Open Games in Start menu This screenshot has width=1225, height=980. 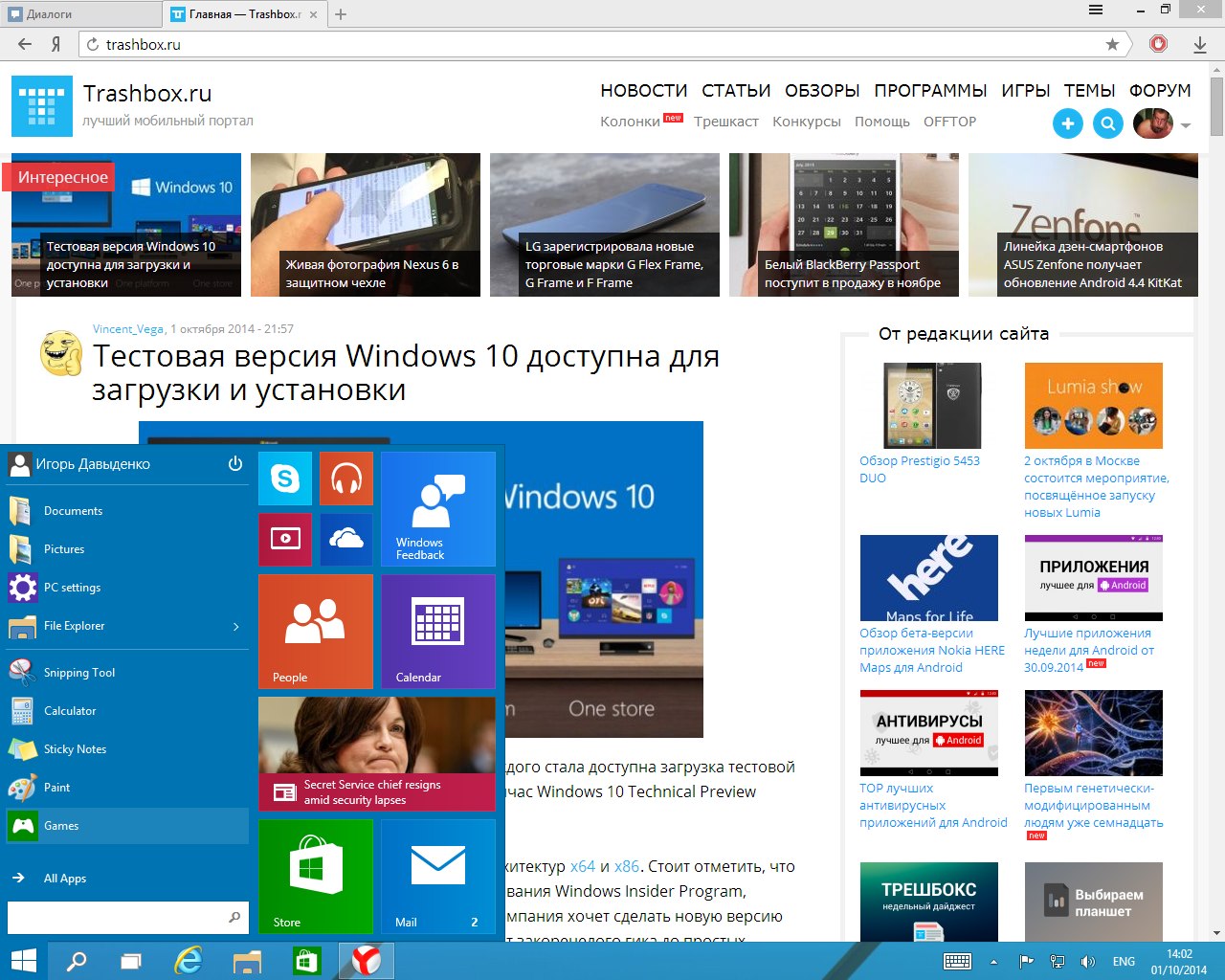126,826
